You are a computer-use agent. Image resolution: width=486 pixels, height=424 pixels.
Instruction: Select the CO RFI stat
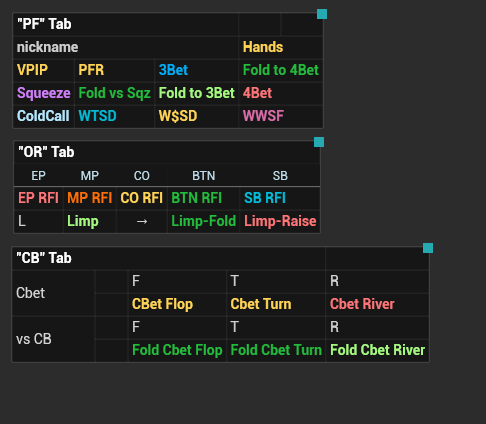142,198
